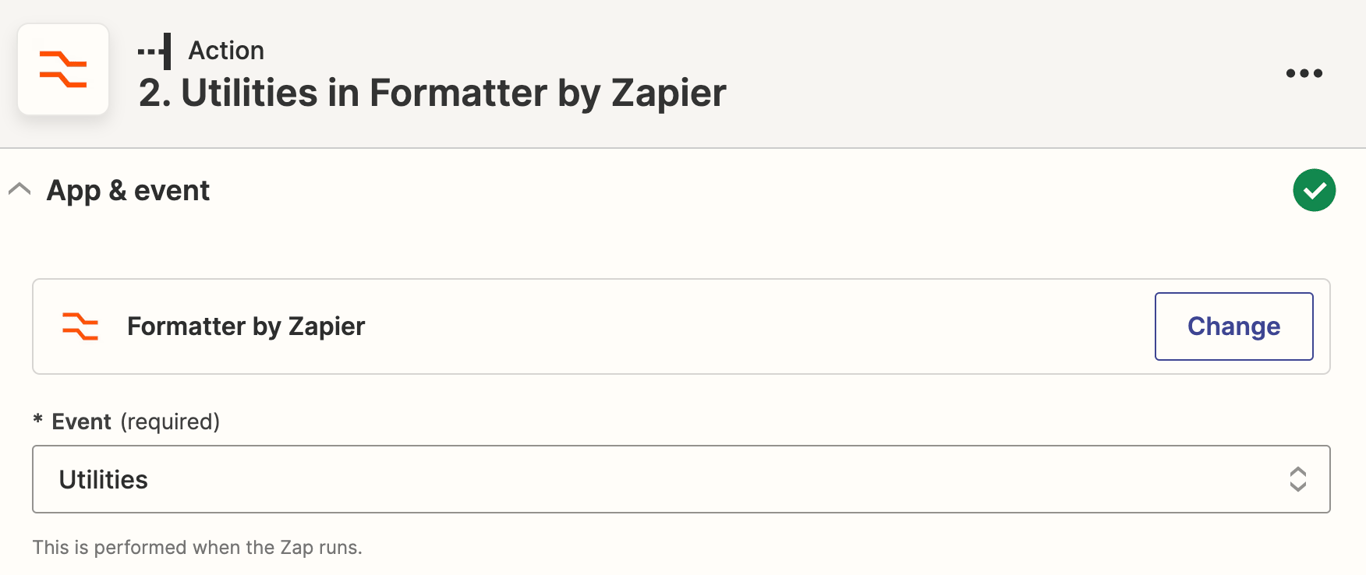The width and height of the screenshot is (1366, 575).
Task: Click the green checkmark status icon
Action: click(x=1314, y=190)
